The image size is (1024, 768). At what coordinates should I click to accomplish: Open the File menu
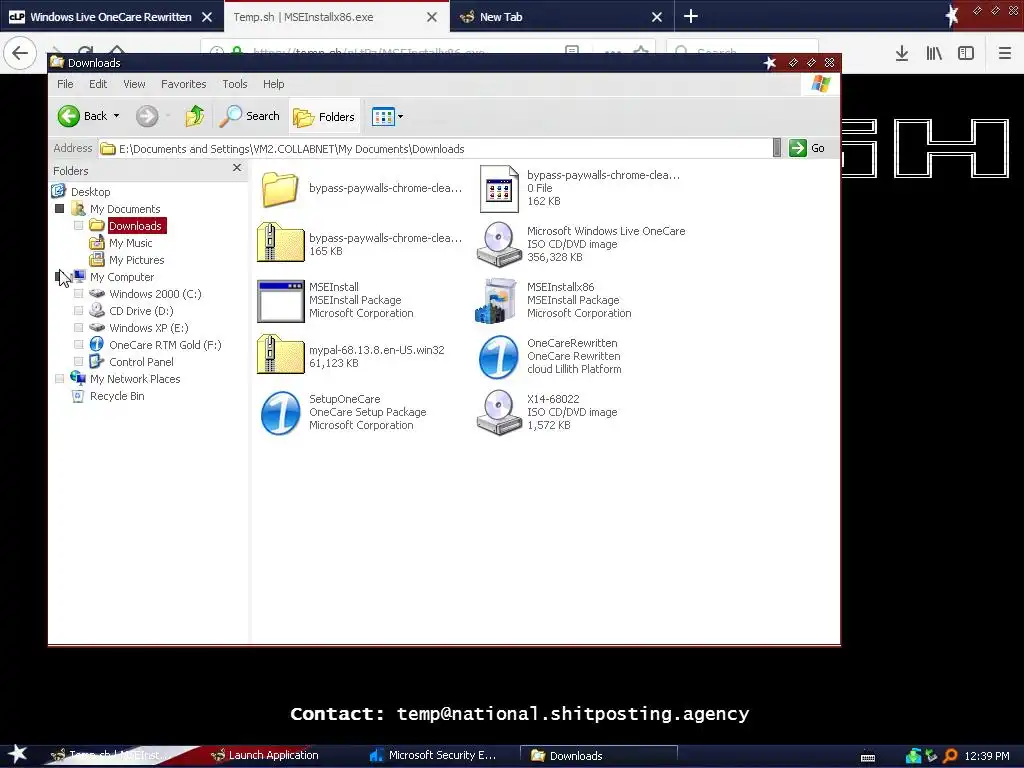click(65, 84)
